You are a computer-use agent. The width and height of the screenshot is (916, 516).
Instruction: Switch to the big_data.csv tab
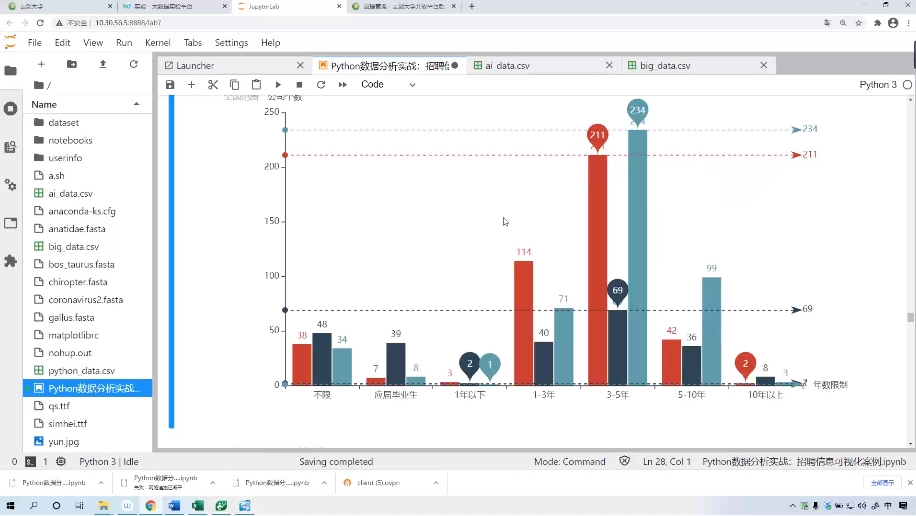tap(665, 65)
